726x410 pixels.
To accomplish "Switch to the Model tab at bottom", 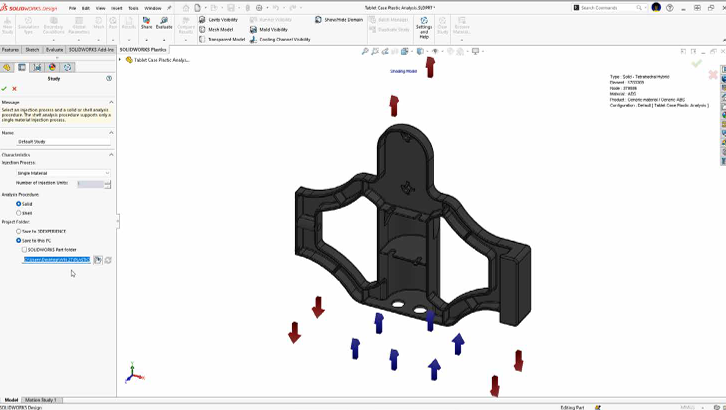I will [11, 400].
